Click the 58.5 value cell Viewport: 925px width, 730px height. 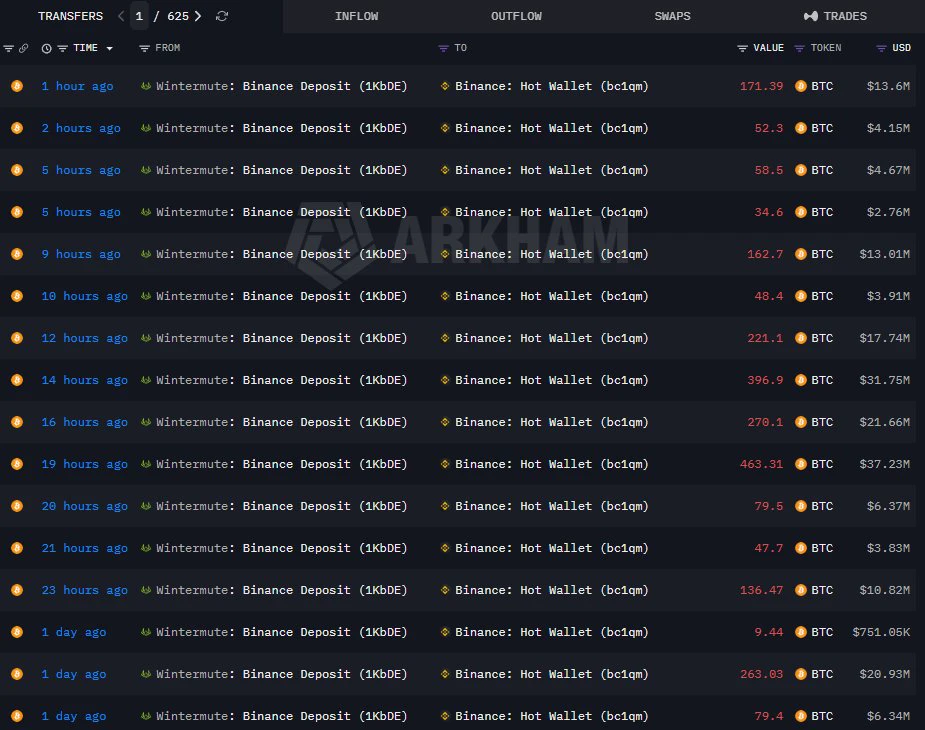(769, 170)
